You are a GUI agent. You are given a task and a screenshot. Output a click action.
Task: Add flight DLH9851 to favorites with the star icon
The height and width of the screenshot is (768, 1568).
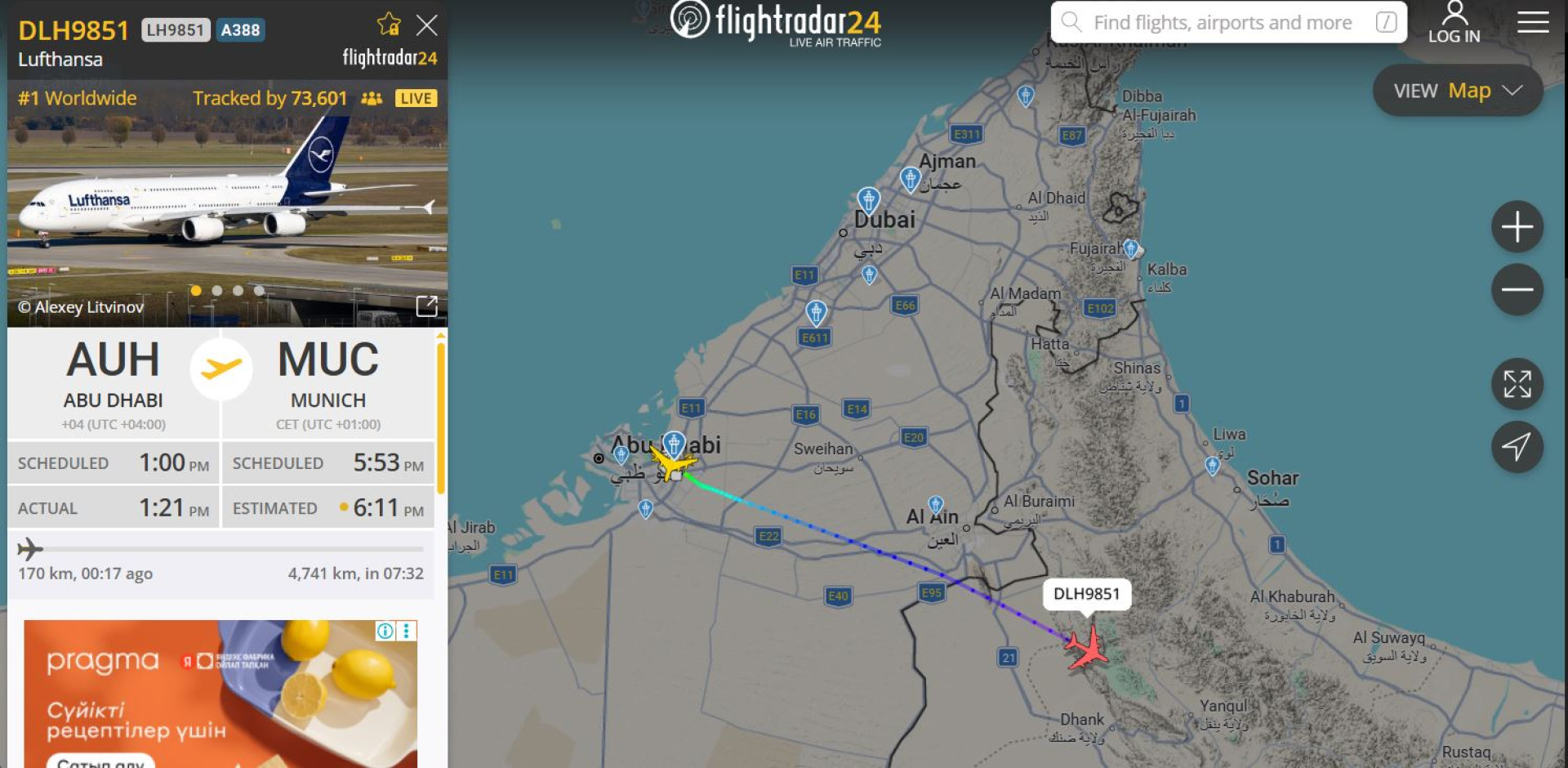[389, 25]
